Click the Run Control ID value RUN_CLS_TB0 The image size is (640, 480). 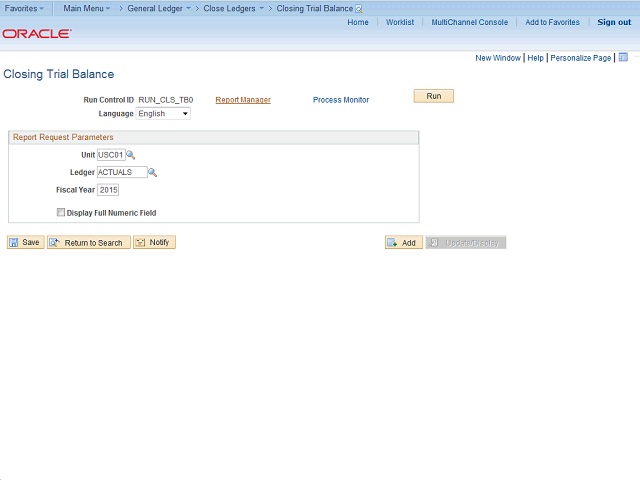pos(166,100)
